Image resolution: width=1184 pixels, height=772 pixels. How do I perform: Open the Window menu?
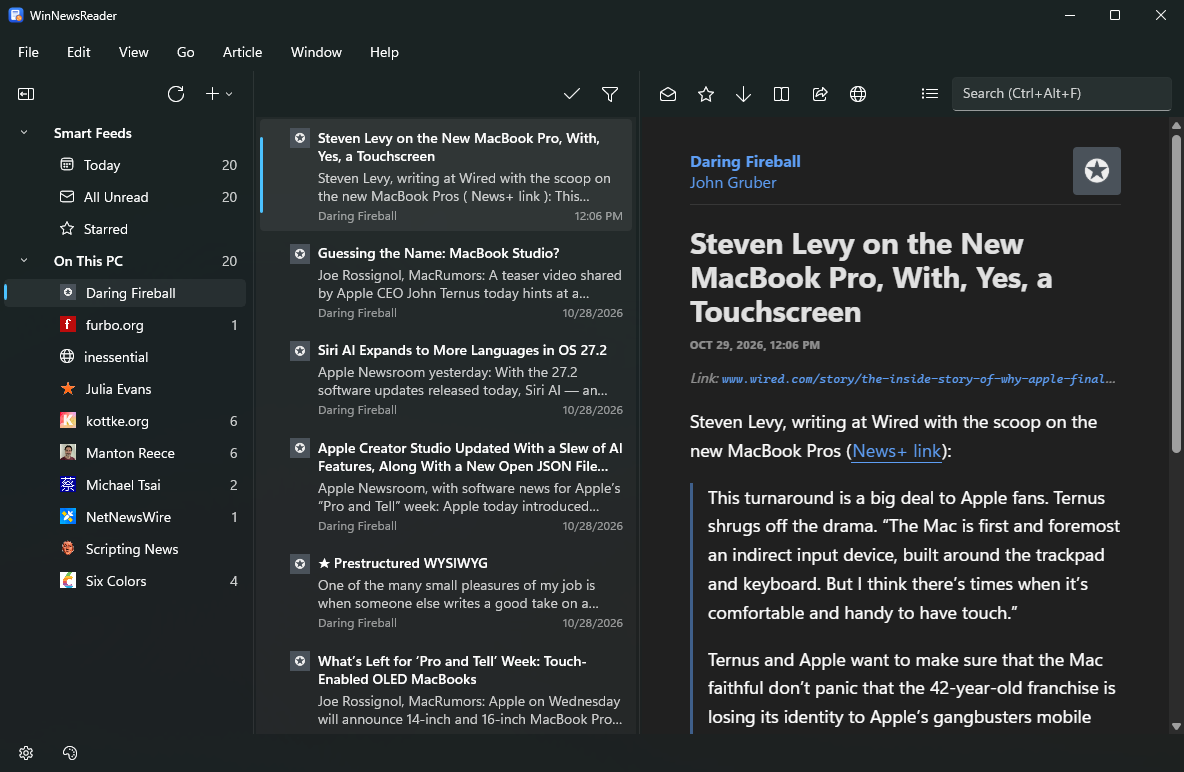click(316, 52)
